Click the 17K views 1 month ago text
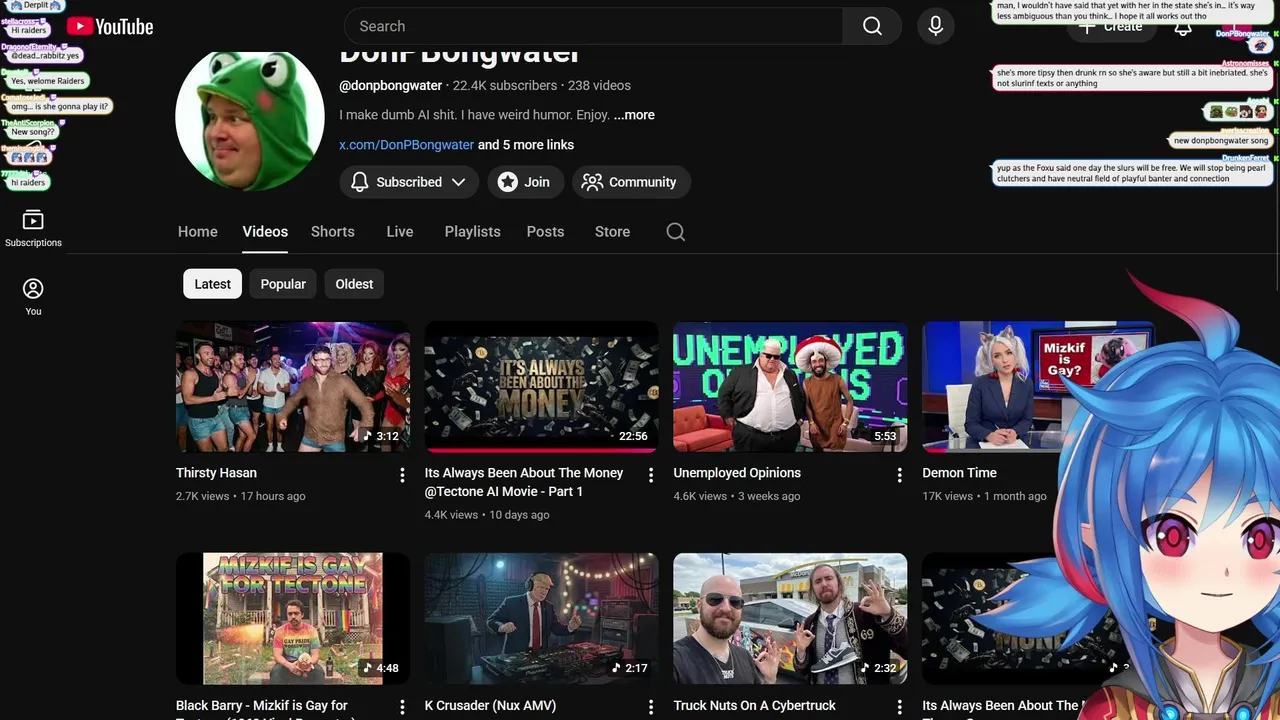 click(984, 496)
